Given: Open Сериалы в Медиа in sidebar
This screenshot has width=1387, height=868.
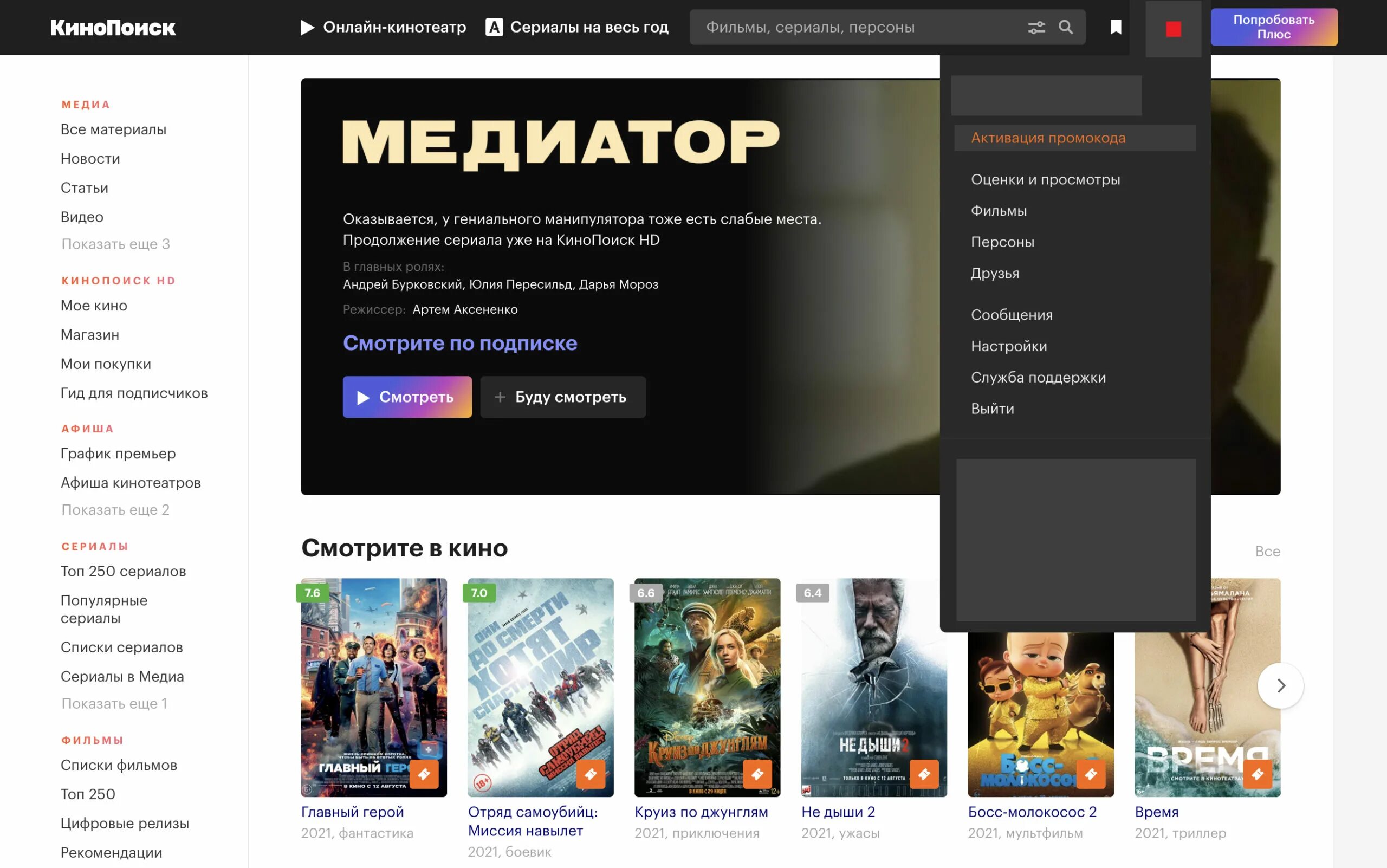Looking at the screenshot, I should click(122, 676).
